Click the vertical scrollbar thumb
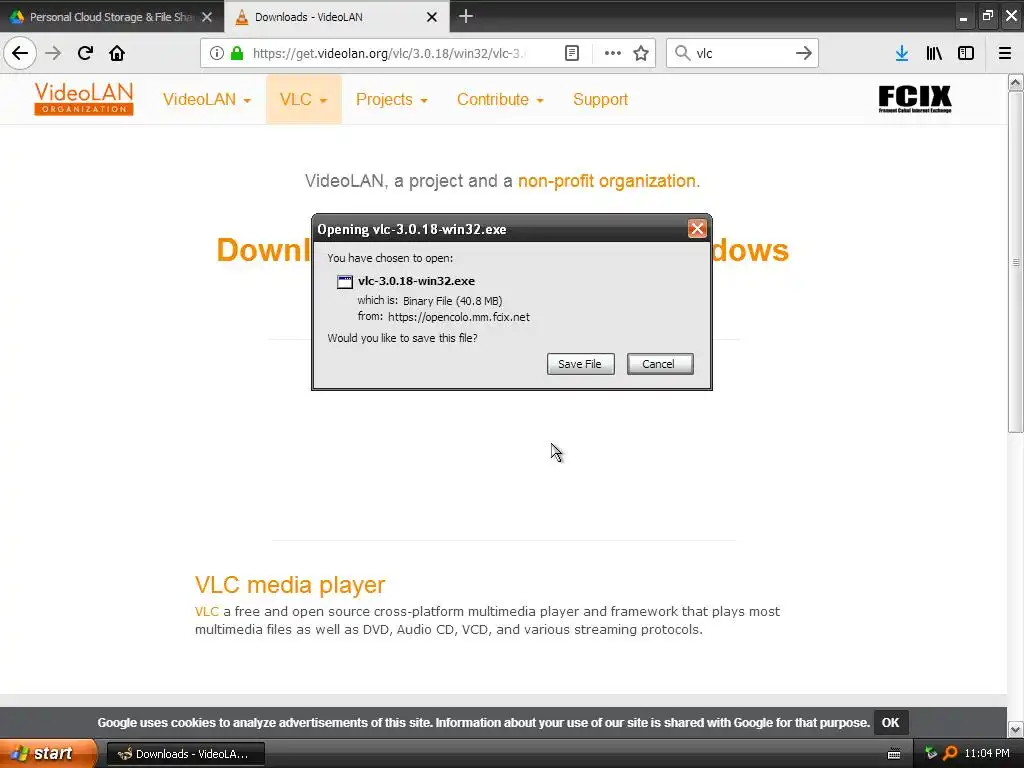Image resolution: width=1024 pixels, height=768 pixels. 1015,262
